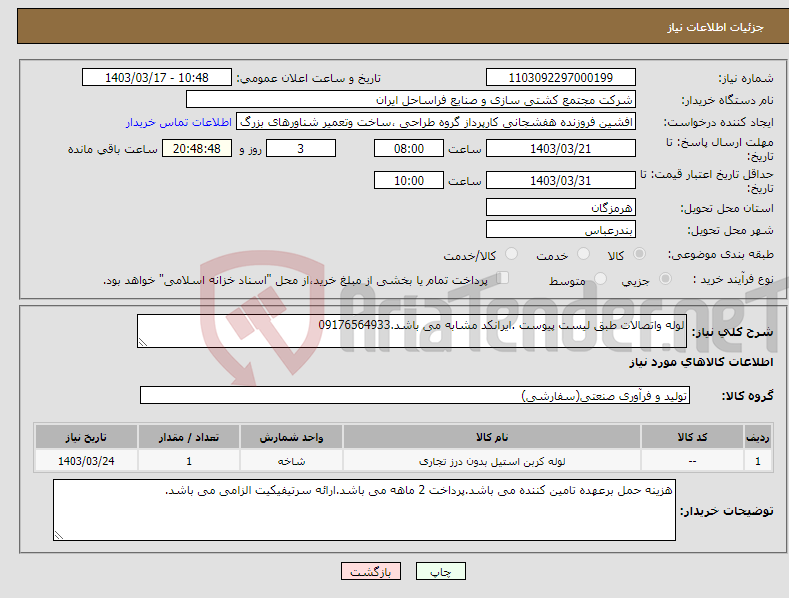789x598 pixels.
Task: Open اطلاعات تماس خریدار link
Action: 179,122
